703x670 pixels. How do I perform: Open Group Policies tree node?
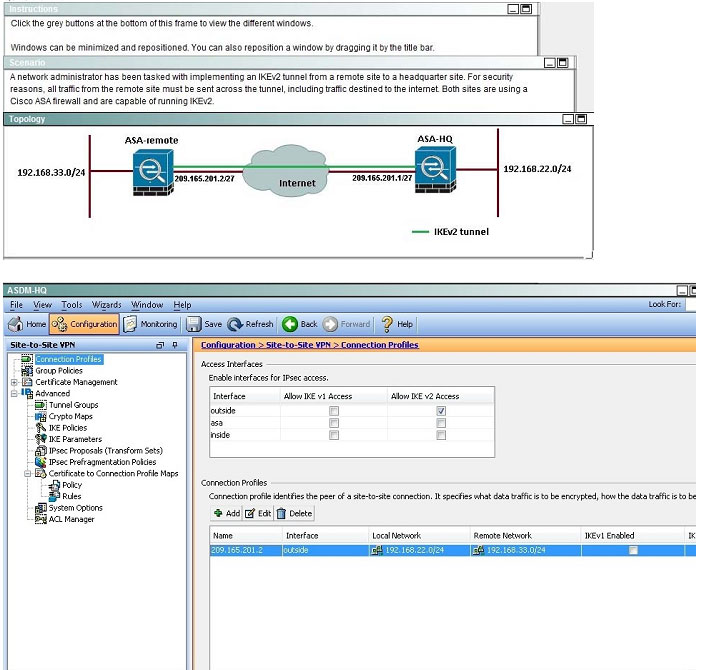(59, 371)
